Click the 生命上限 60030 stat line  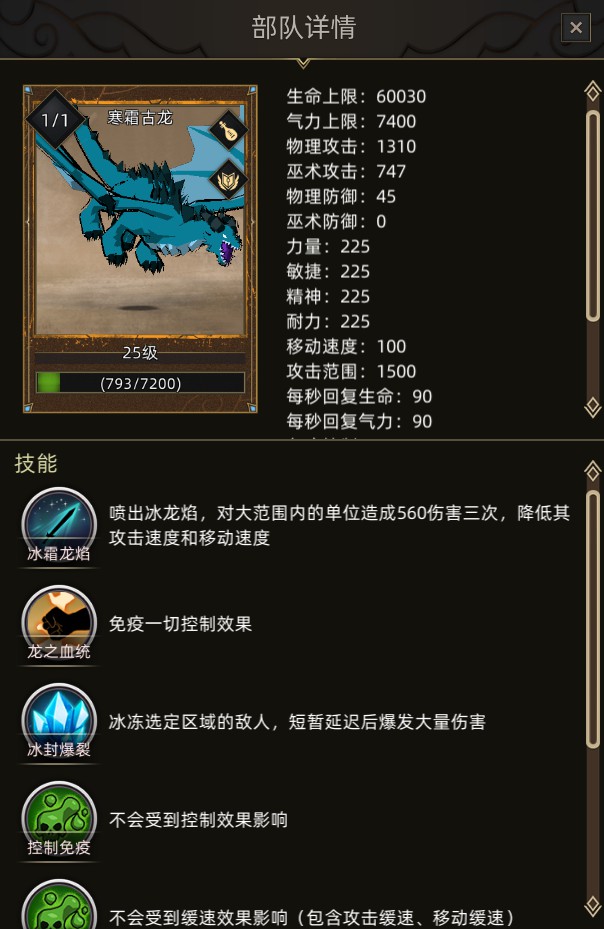[356, 96]
